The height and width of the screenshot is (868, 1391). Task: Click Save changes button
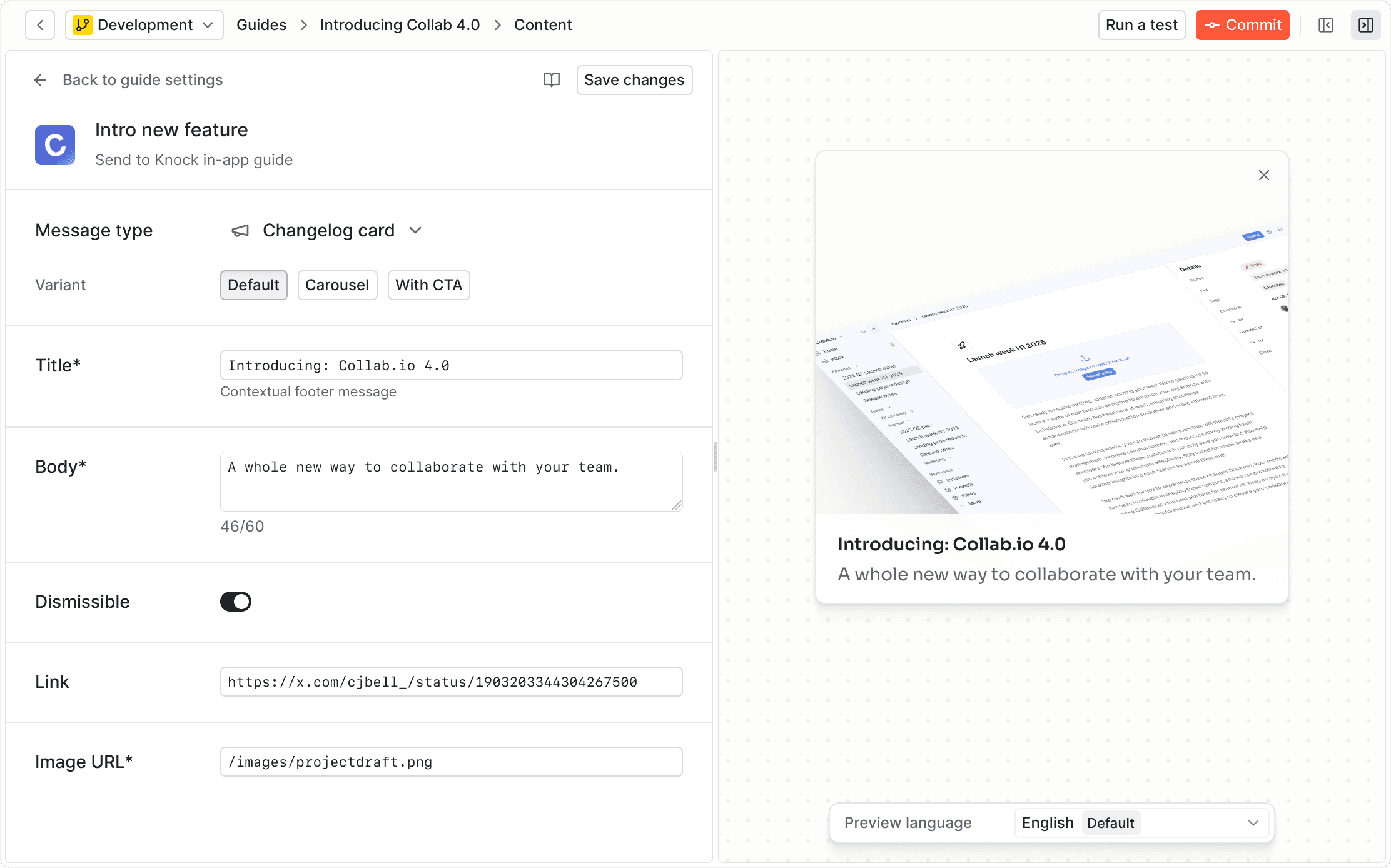(634, 80)
